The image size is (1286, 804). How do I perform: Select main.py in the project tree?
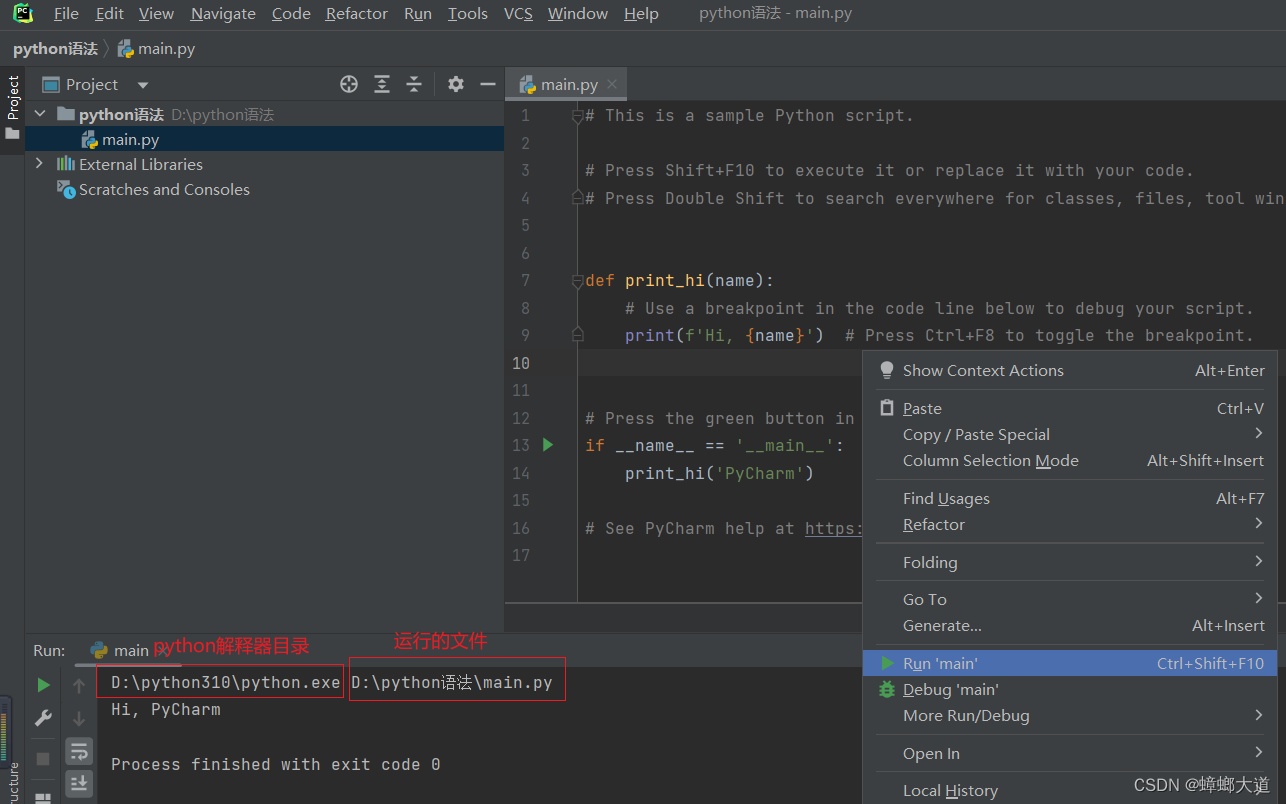click(130, 140)
